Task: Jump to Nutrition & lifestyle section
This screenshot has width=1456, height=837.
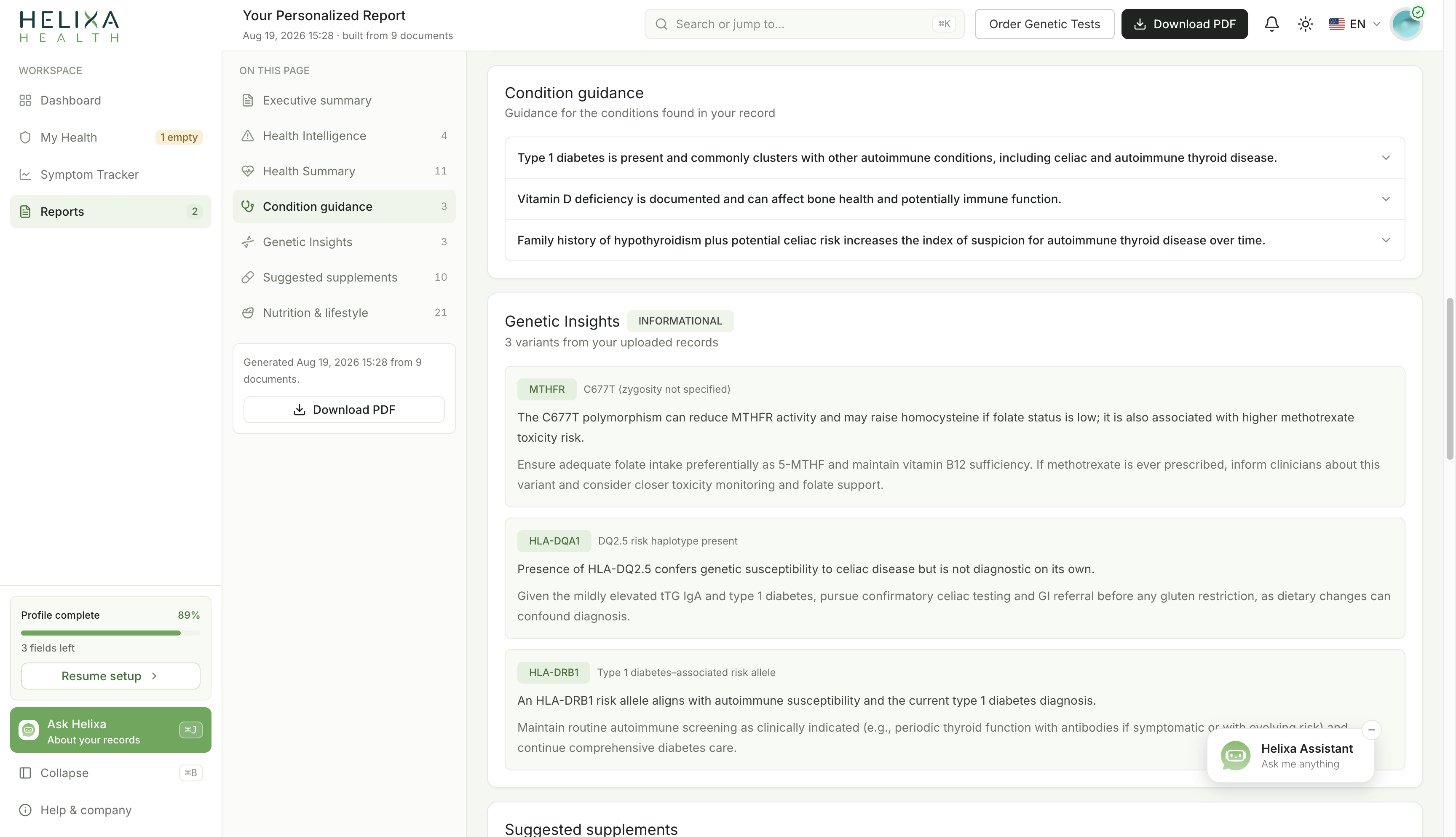Action: click(344, 313)
